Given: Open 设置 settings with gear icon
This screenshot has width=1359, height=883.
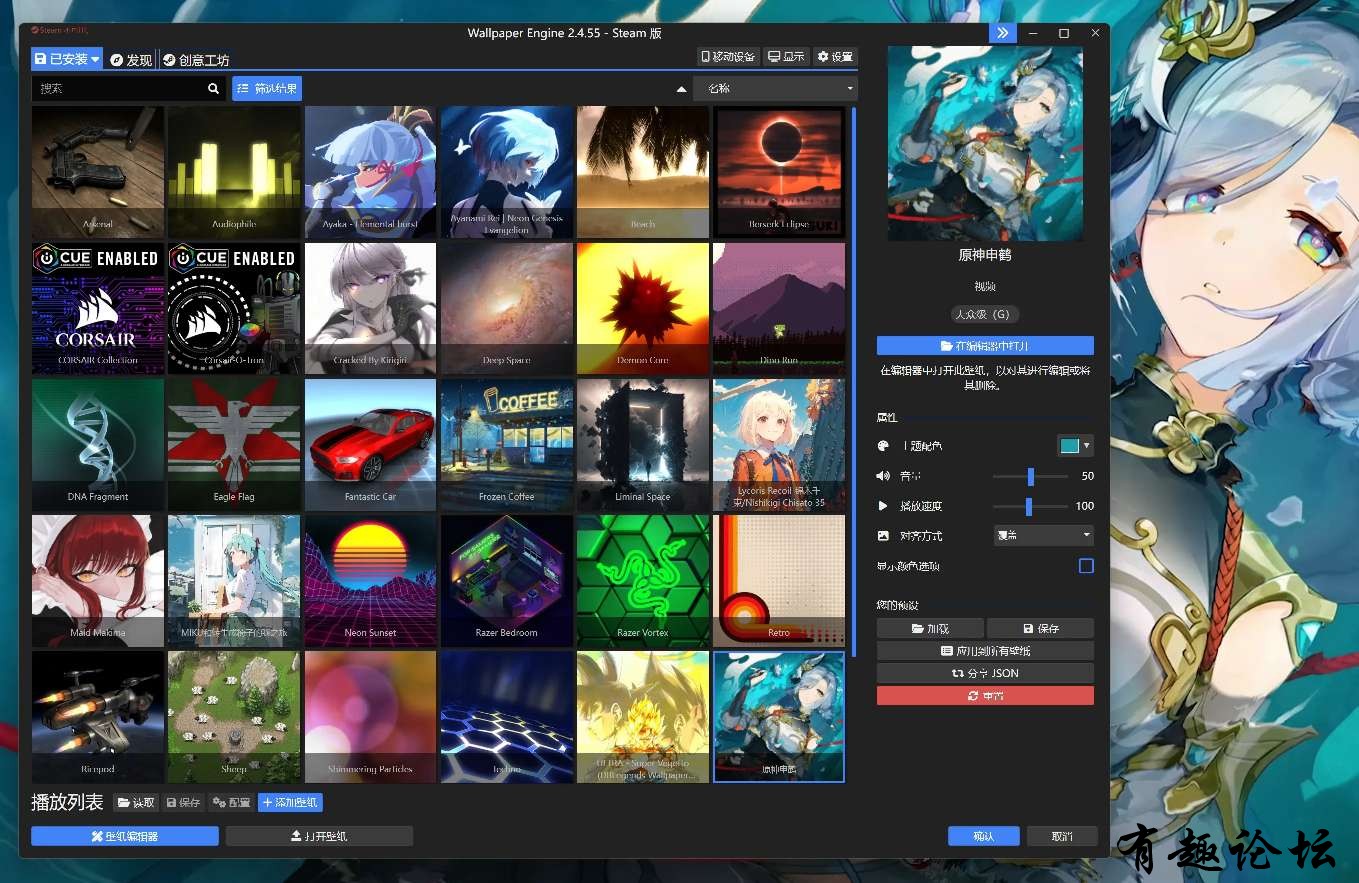Looking at the screenshot, I should 835,57.
